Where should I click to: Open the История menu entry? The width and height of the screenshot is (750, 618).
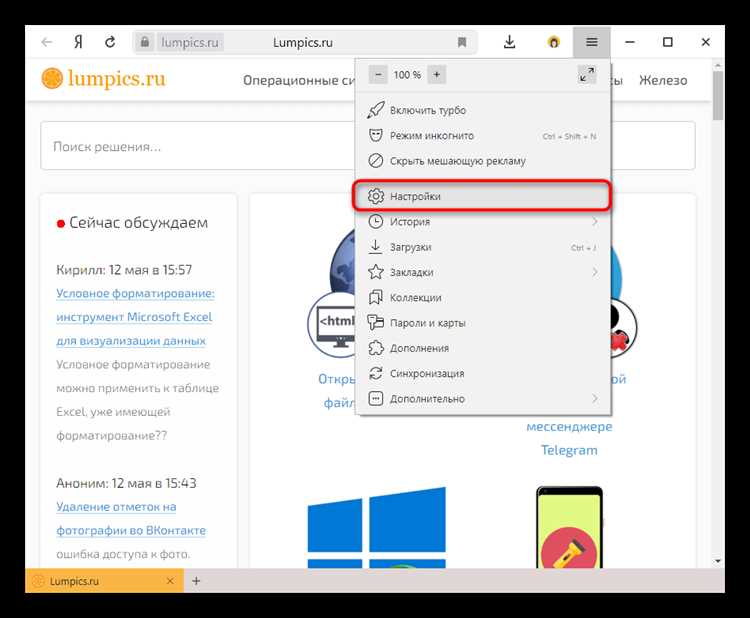click(x=483, y=221)
